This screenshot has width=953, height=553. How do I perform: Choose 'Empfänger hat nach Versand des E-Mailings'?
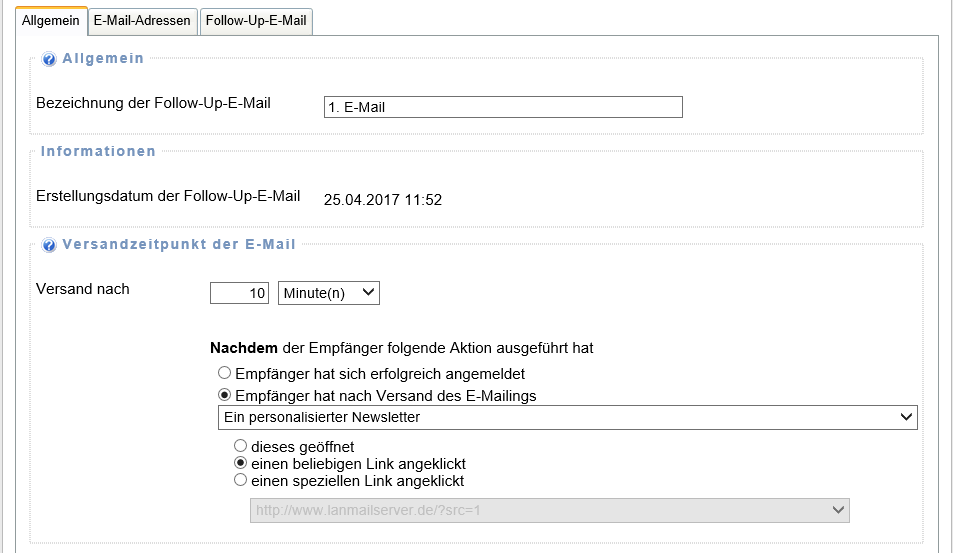pos(225,396)
